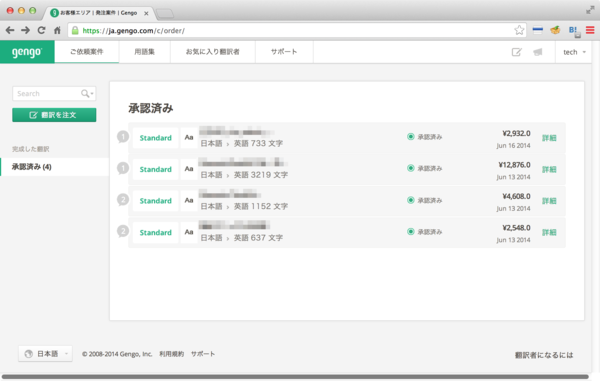Click the blue flag extension icon
Viewport: 600px width, 381px height.
coord(538,30)
